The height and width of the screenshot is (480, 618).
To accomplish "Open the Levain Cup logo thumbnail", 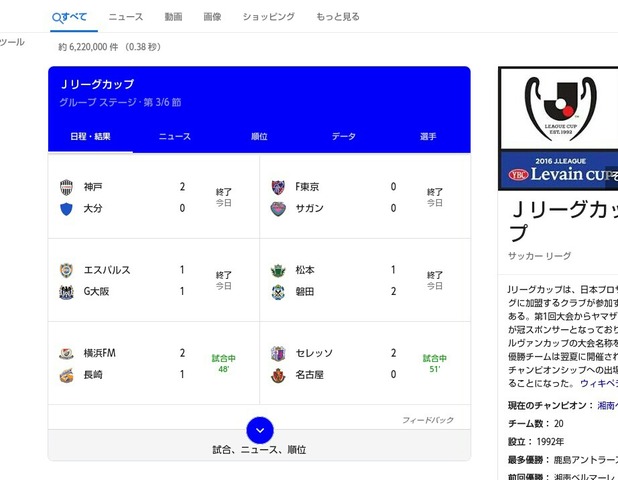I will tap(558, 128).
